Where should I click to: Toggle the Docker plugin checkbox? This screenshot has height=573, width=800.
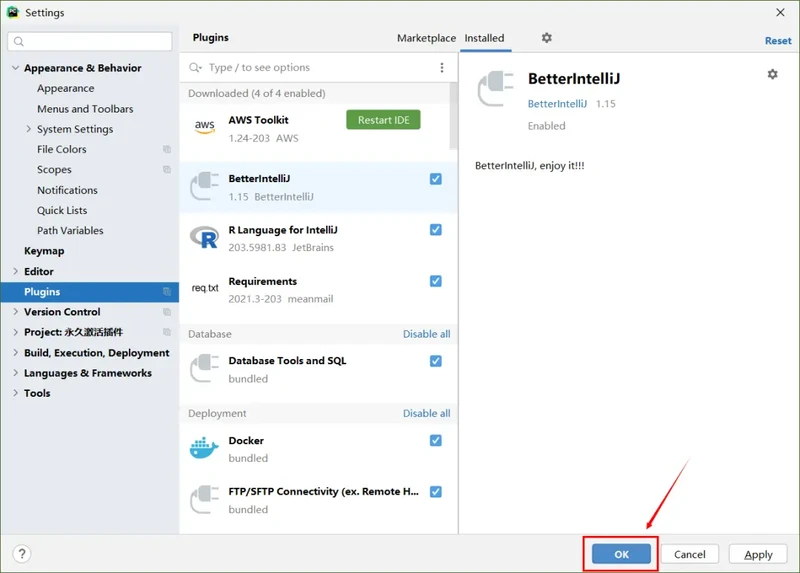coord(436,441)
